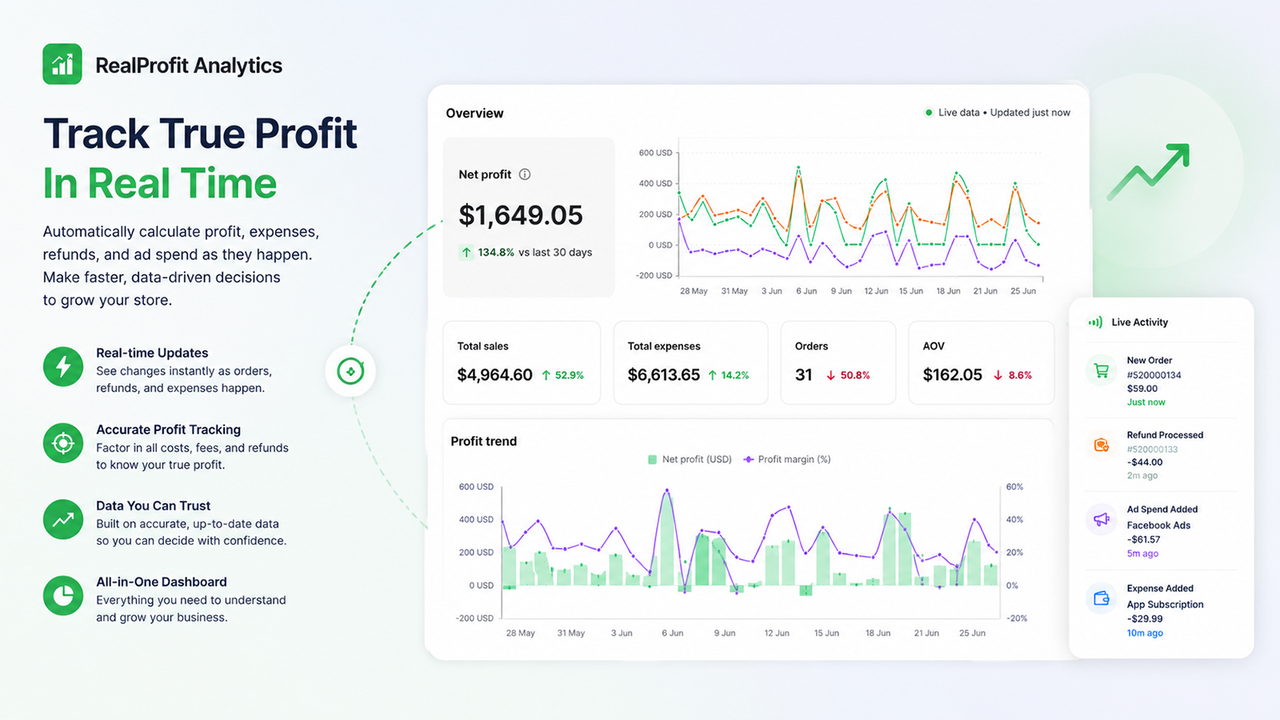Click the Facebook Ads entry text
This screenshot has width=1280, height=720.
click(1159, 525)
